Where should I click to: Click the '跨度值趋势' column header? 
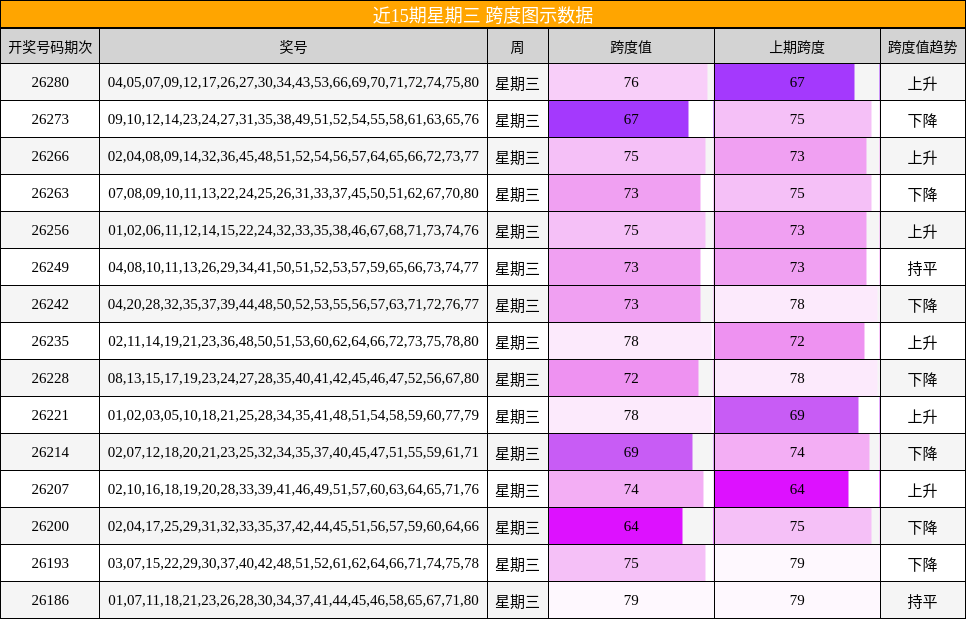click(x=923, y=47)
